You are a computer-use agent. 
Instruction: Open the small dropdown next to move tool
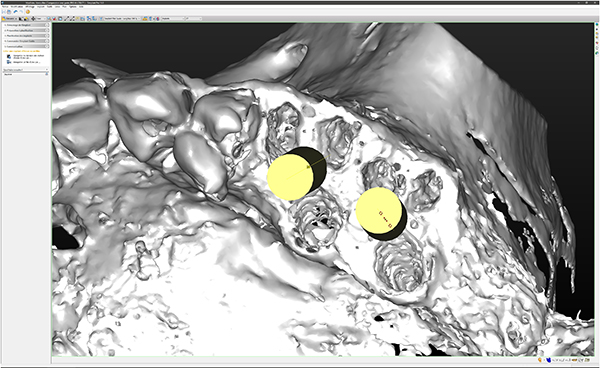click(41, 18)
